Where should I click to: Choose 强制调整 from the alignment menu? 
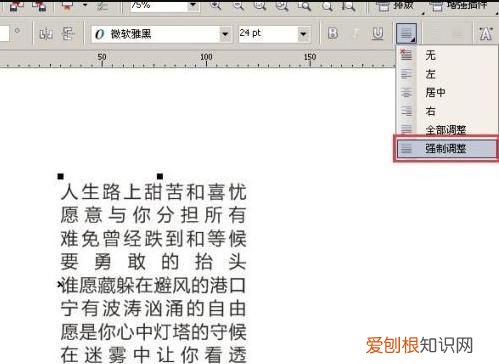(x=446, y=149)
